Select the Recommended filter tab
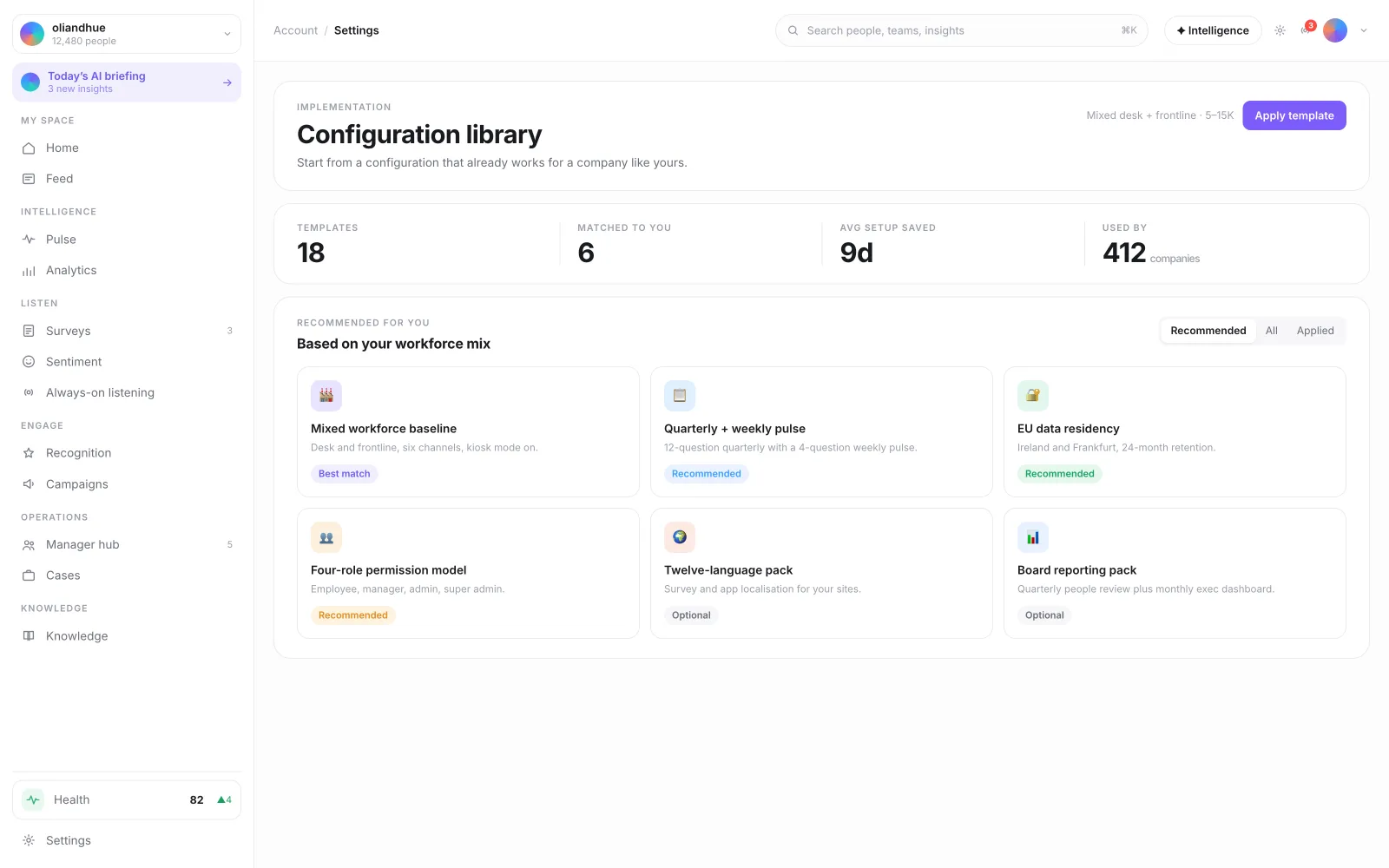This screenshot has height=868, width=1389. [x=1208, y=331]
